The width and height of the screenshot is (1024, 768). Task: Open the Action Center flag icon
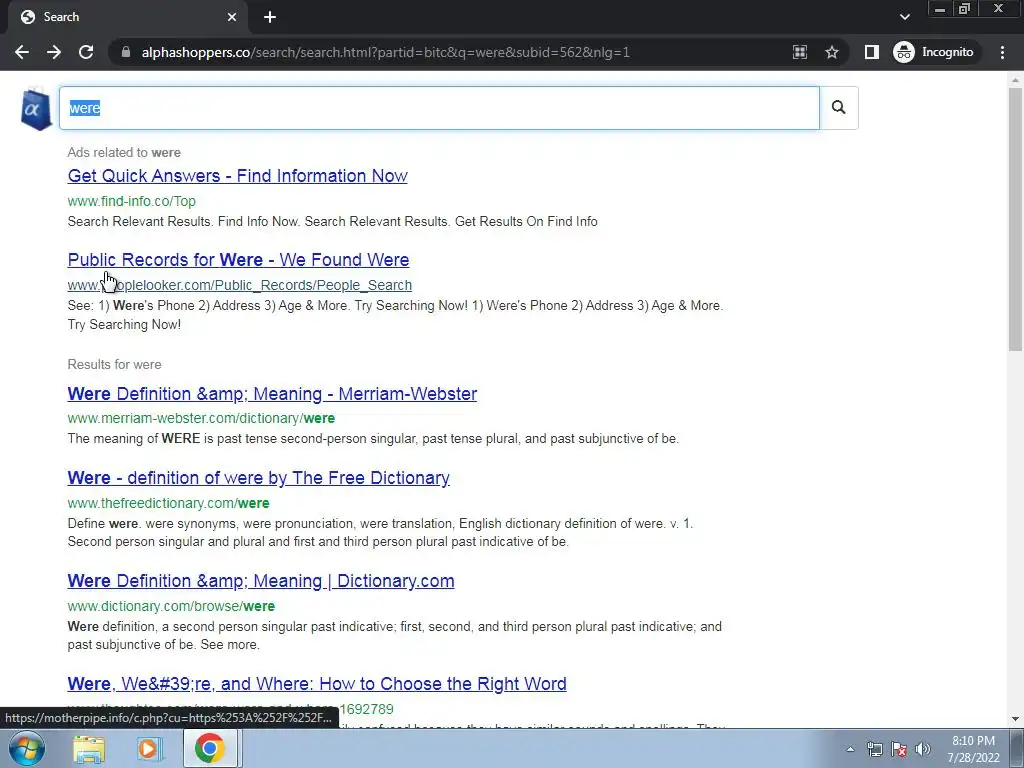(899, 749)
